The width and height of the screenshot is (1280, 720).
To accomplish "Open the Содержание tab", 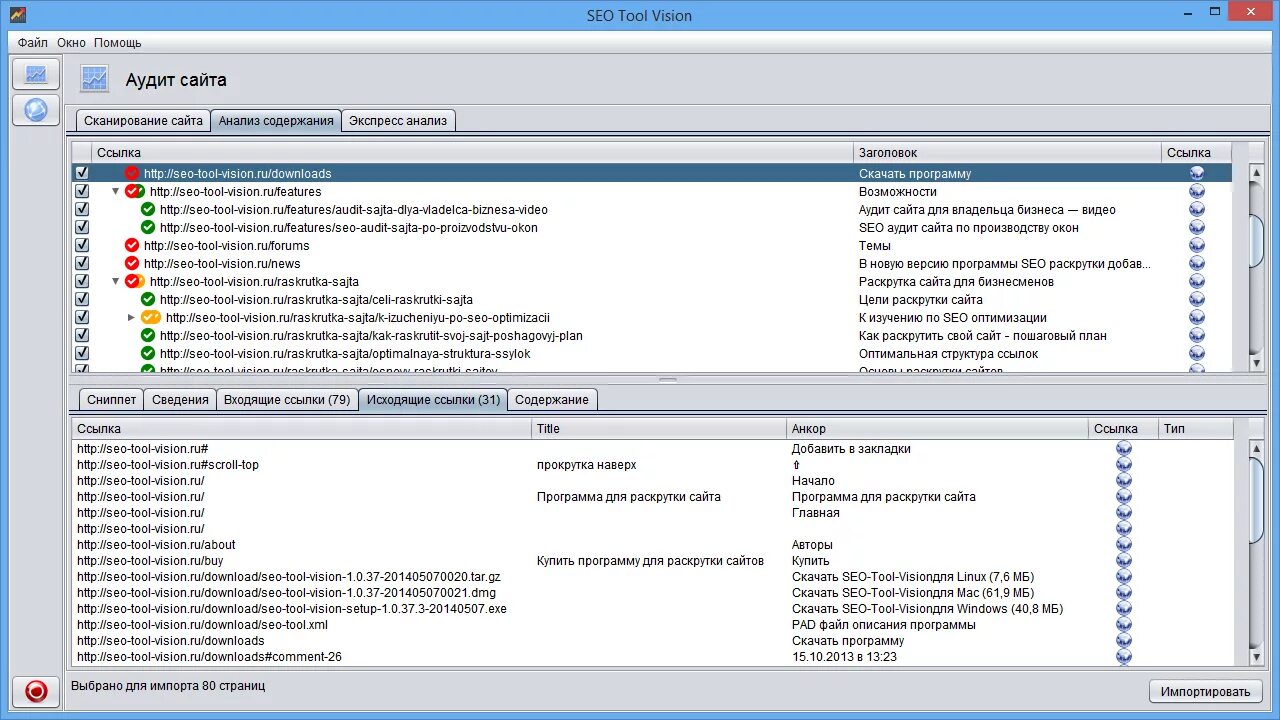I will pos(552,399).
